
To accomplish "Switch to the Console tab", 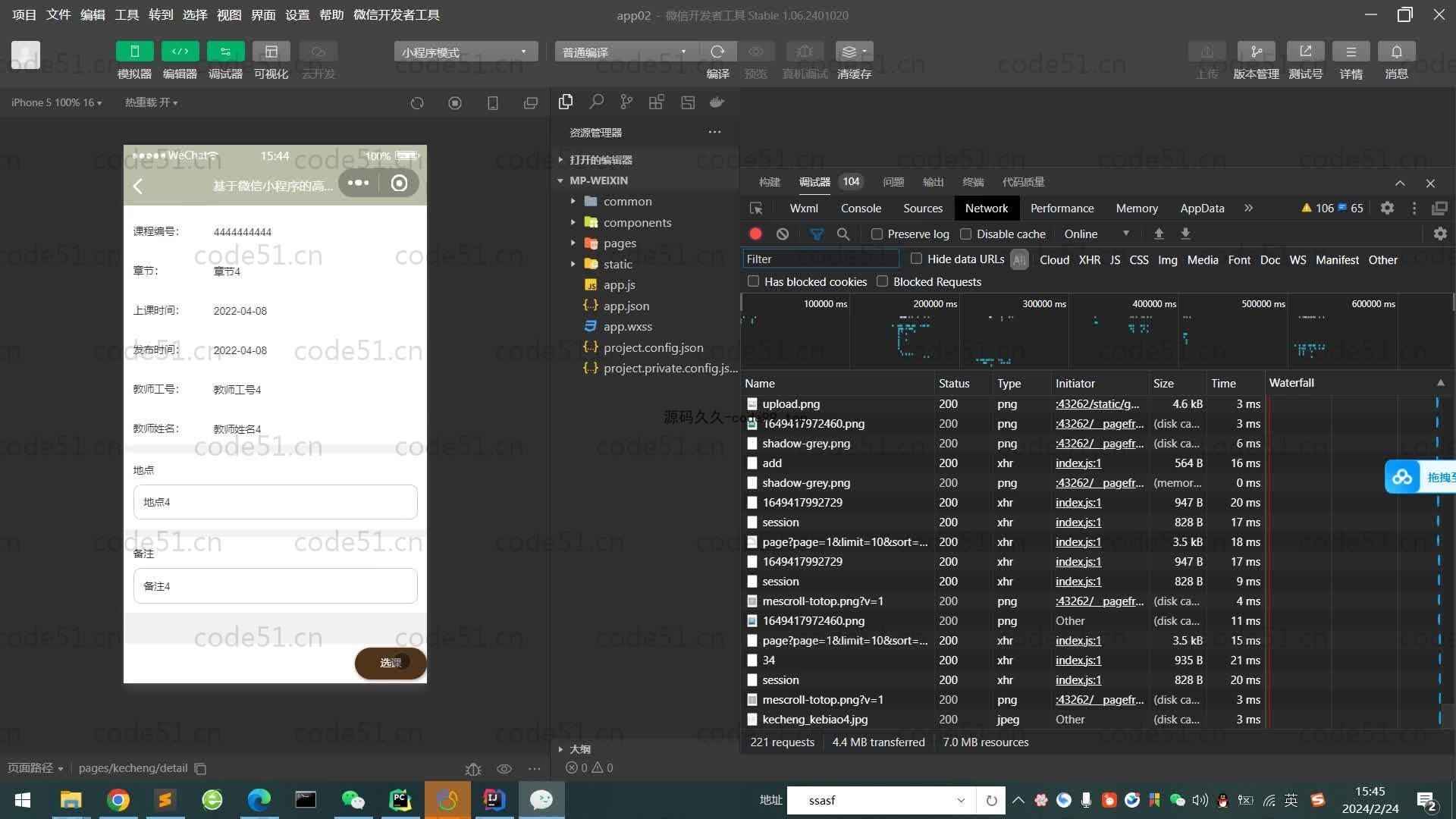I will [x=861, y=209].
